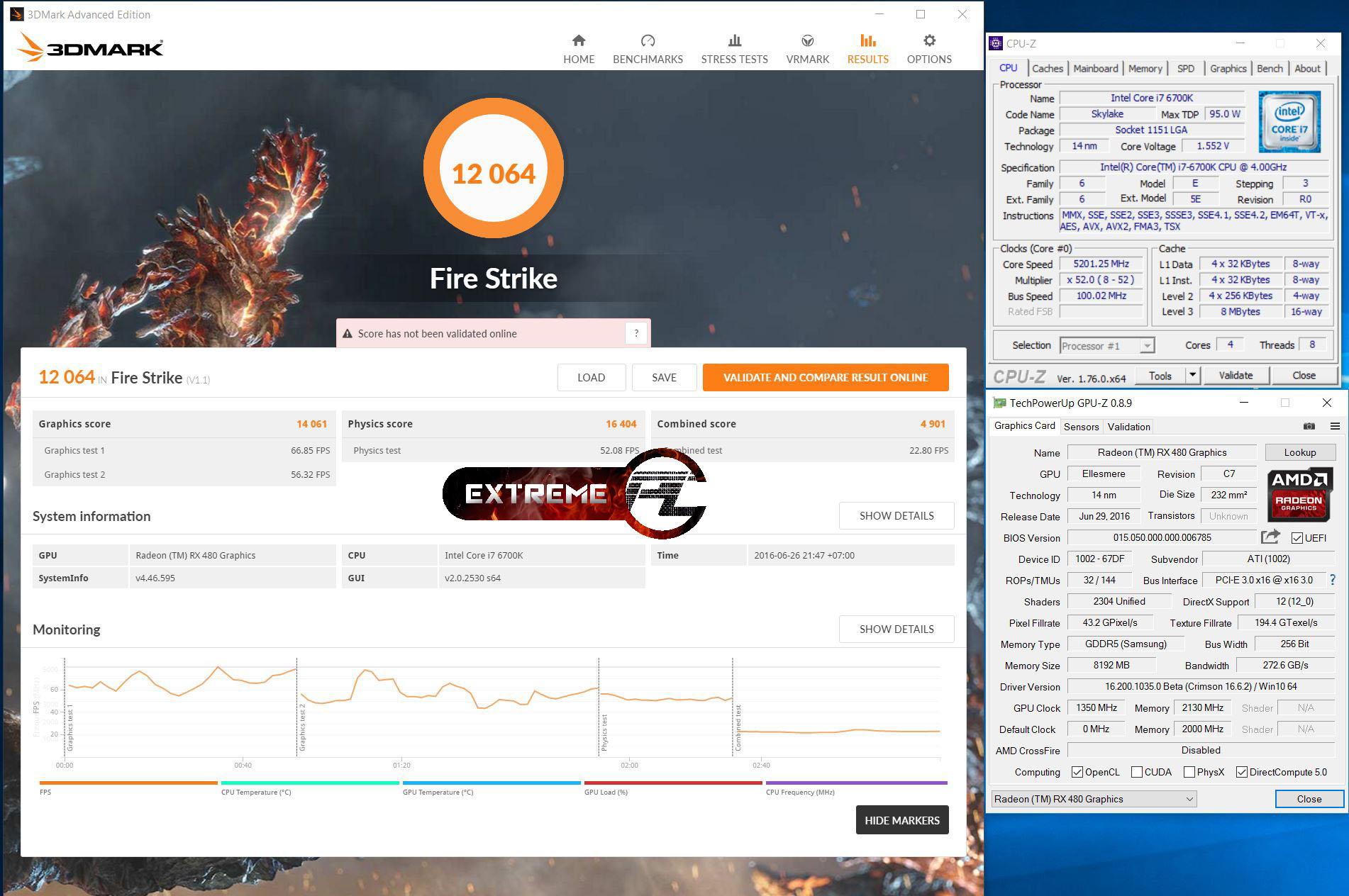Screen dimensions: 1349x896
Task: Toggle the UEFI checkbox
Action: [1297, 538]
